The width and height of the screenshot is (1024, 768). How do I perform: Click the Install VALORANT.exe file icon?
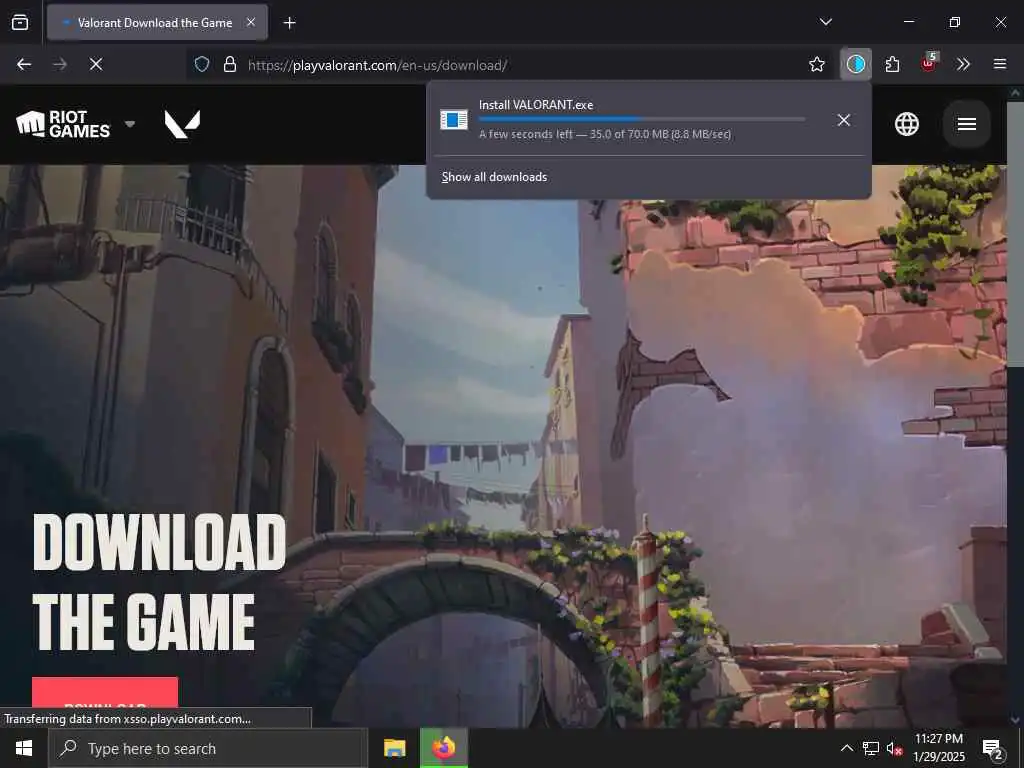tap(454, 120)
